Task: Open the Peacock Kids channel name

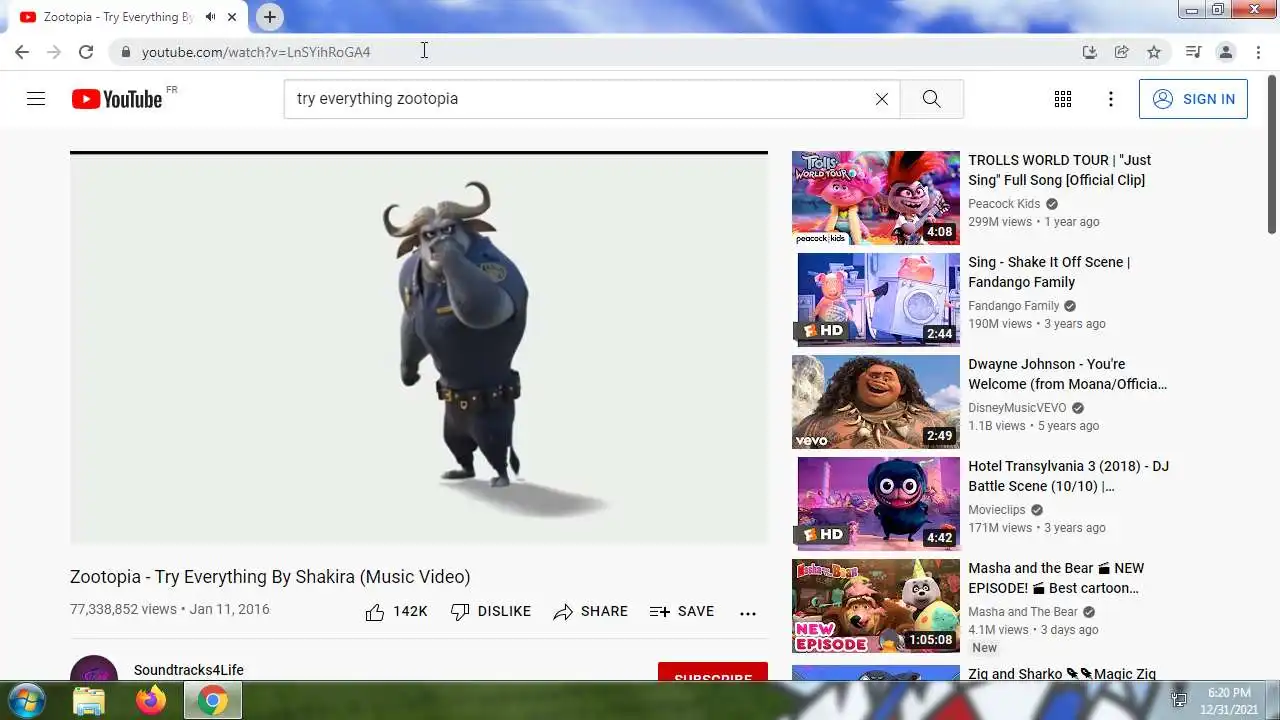Action: point(1004,204)
